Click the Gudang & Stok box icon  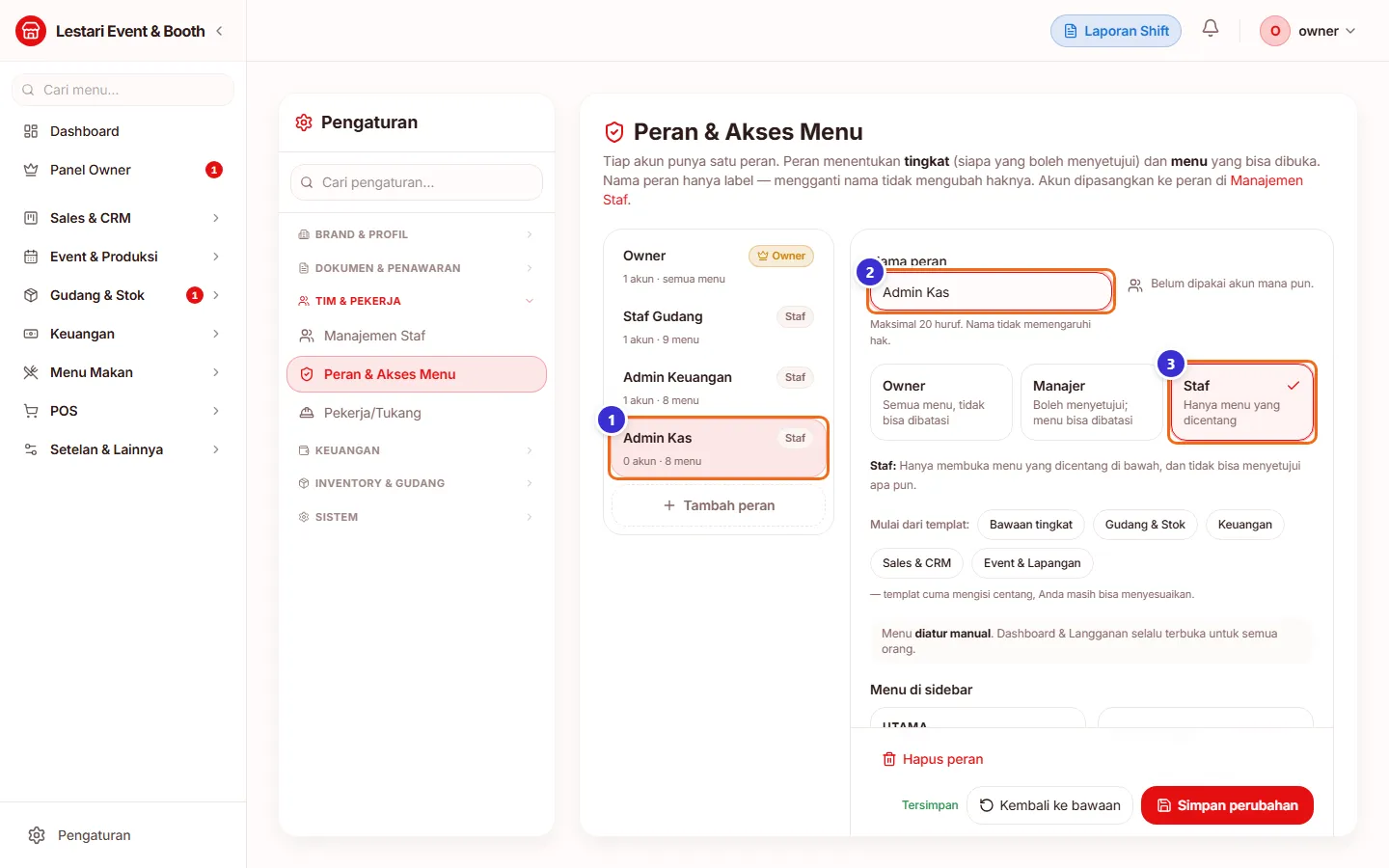pos(31,295)
